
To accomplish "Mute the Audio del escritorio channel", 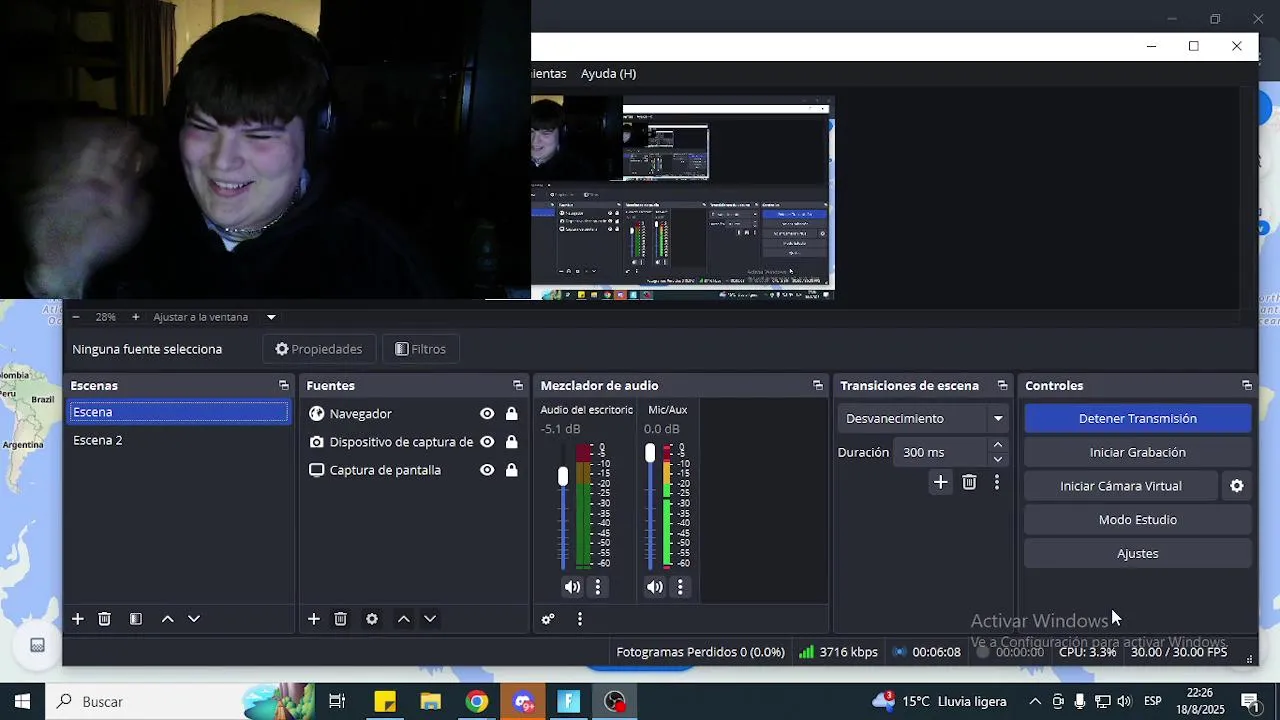I will (572, 587).
